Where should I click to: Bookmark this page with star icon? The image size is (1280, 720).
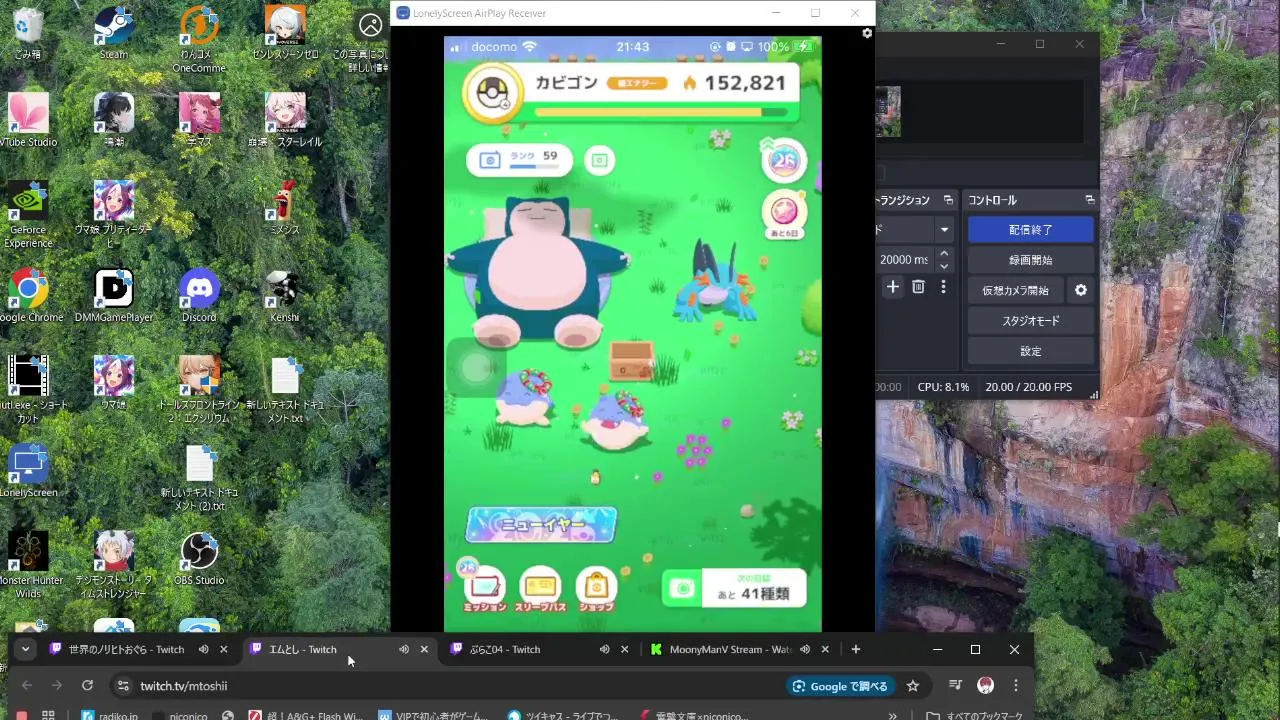912,686
